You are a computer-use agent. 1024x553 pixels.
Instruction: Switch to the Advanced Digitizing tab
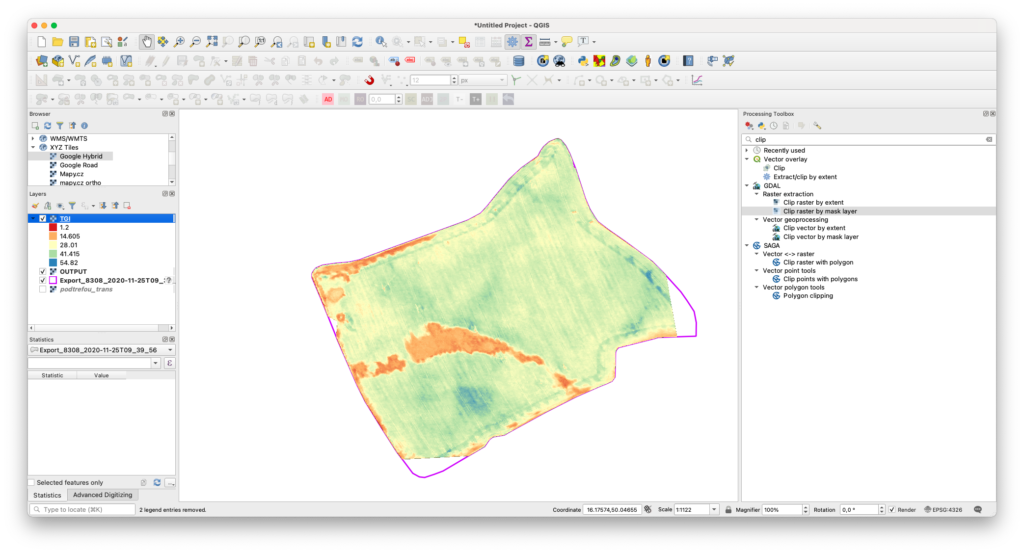(103, 495)
